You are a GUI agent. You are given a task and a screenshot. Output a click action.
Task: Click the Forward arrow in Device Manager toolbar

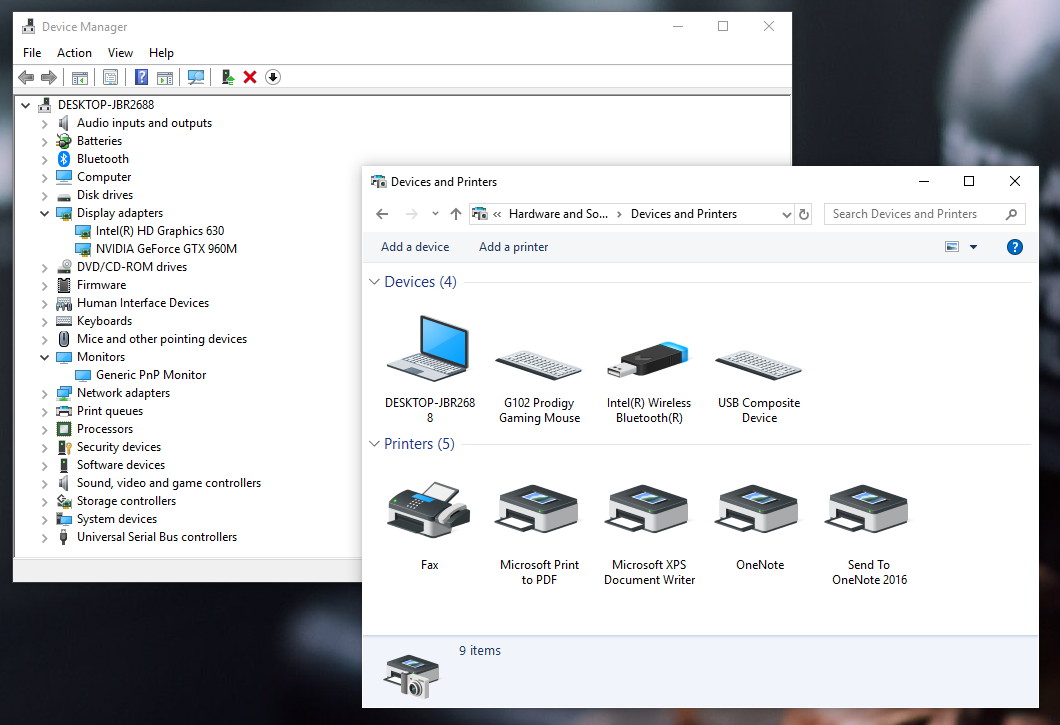49,77
